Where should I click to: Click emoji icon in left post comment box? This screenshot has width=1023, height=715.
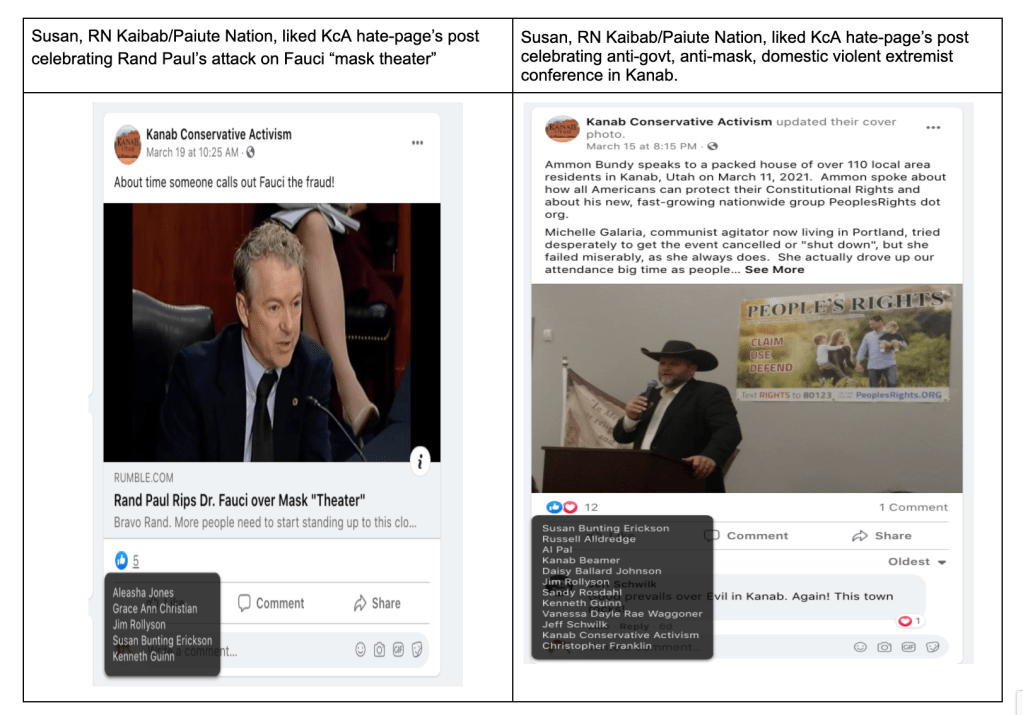coord(360,650)
